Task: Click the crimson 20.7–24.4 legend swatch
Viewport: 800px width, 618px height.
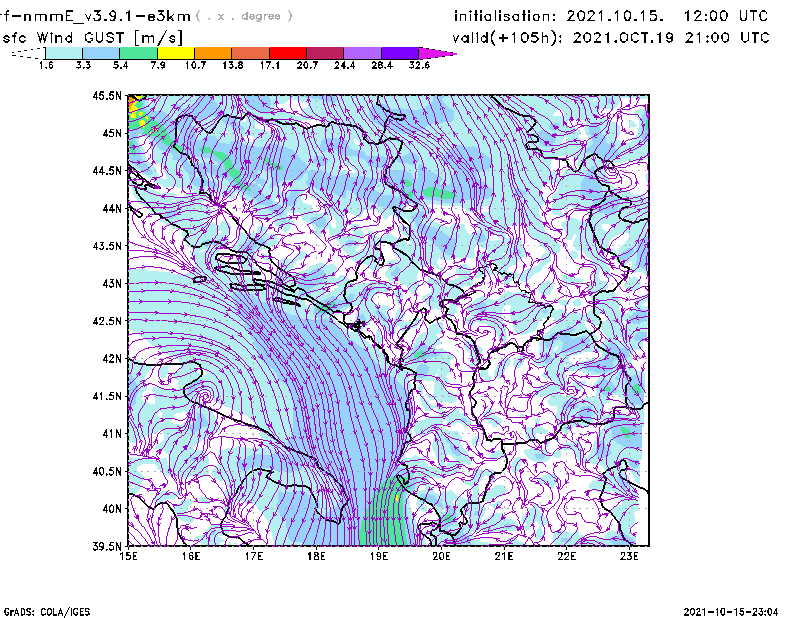Action: [x=325, y=53]
